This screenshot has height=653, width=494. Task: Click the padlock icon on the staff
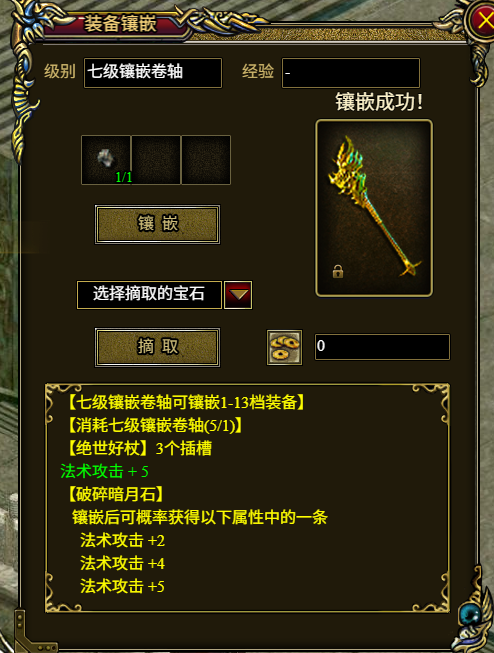338,272
